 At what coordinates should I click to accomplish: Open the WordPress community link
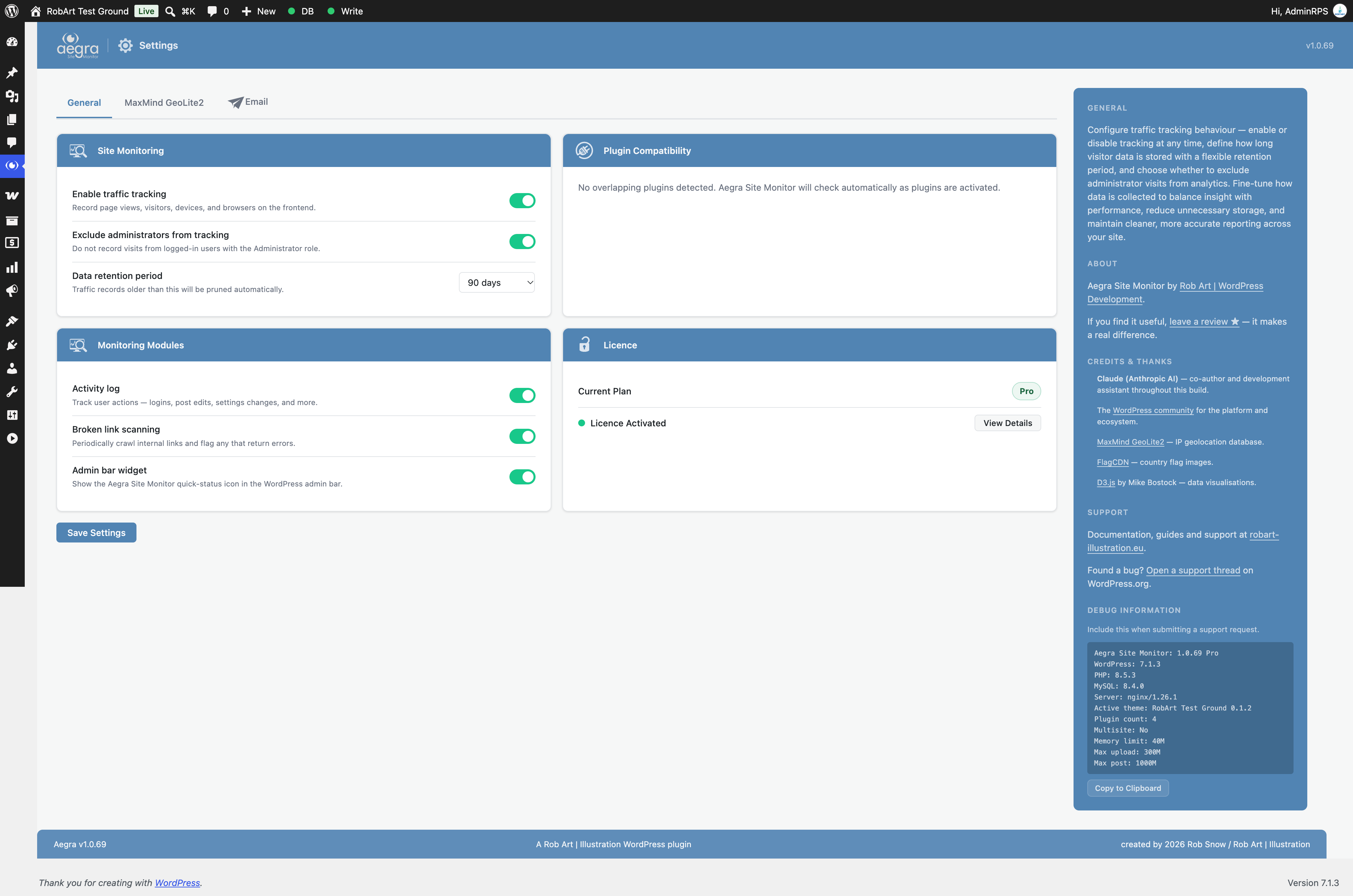pyautogui.click(x=1153, y=410)
